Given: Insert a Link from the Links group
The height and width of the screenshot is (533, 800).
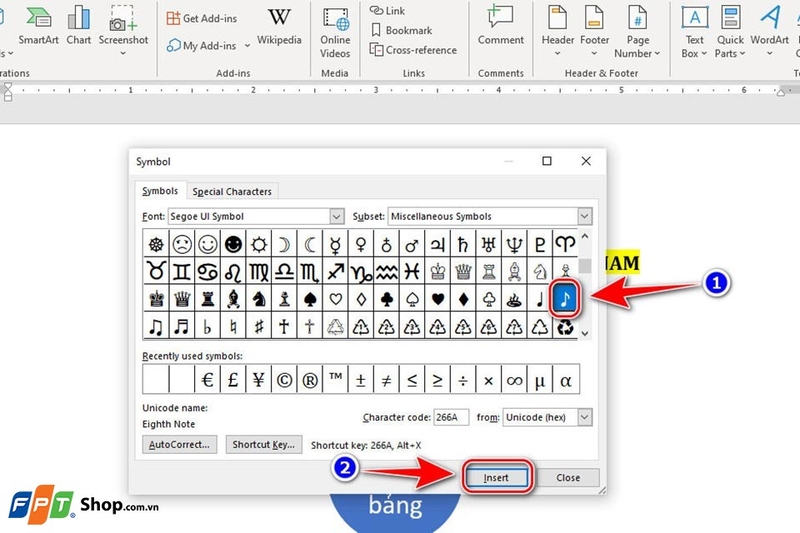Looking at the screenshot, I should (387, 11).
